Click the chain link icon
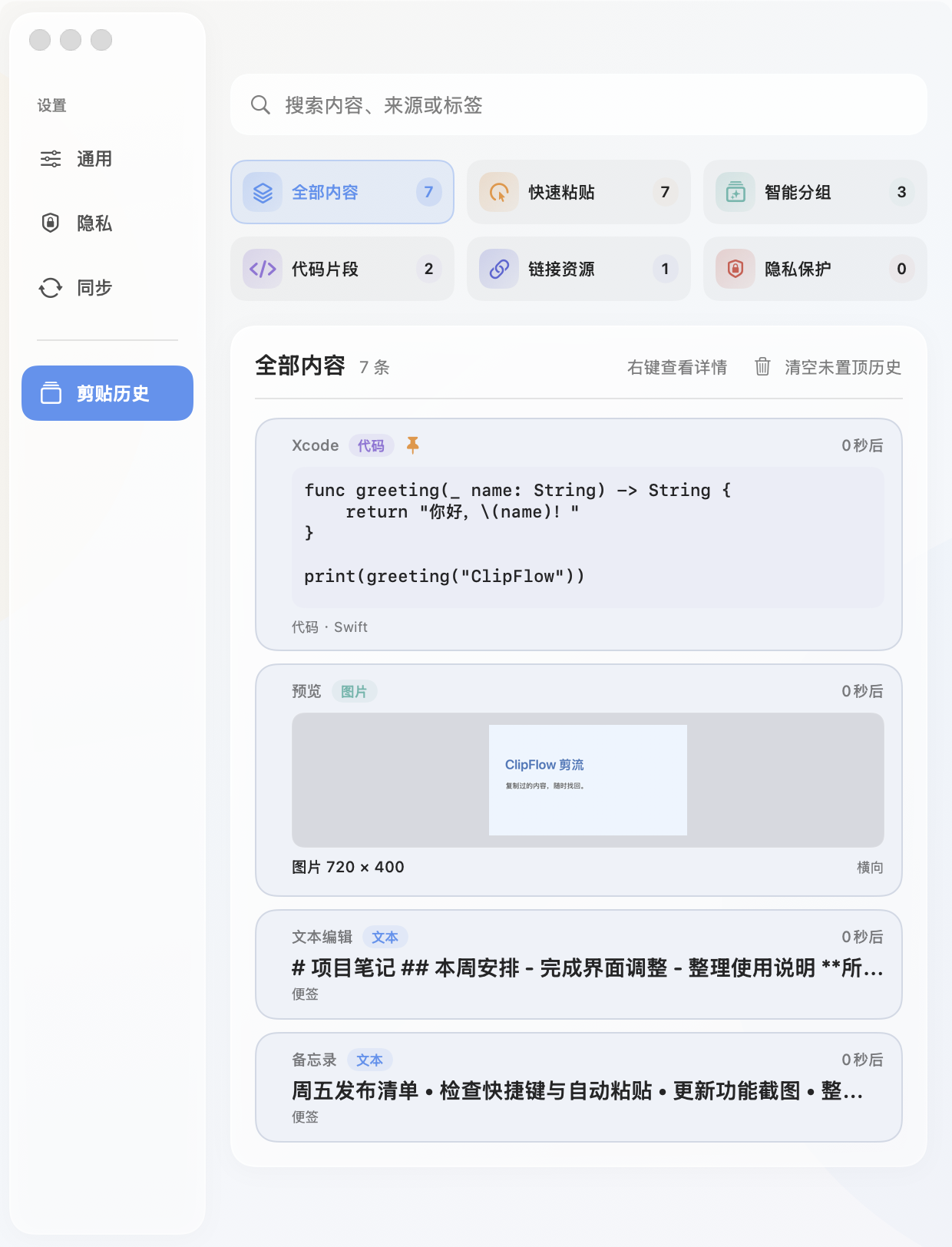 [499, 269]
